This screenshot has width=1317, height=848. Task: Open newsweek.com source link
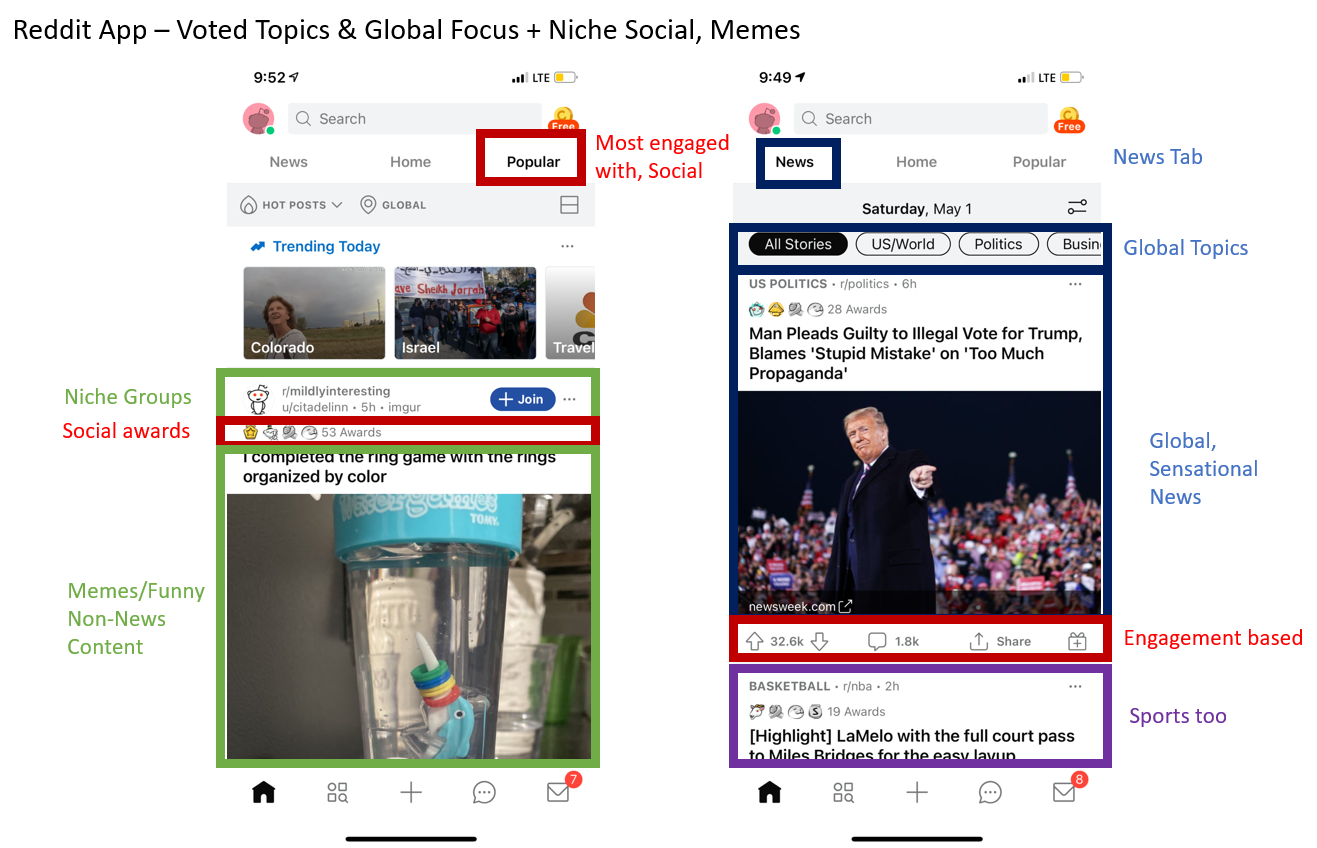tap(800, 606)
